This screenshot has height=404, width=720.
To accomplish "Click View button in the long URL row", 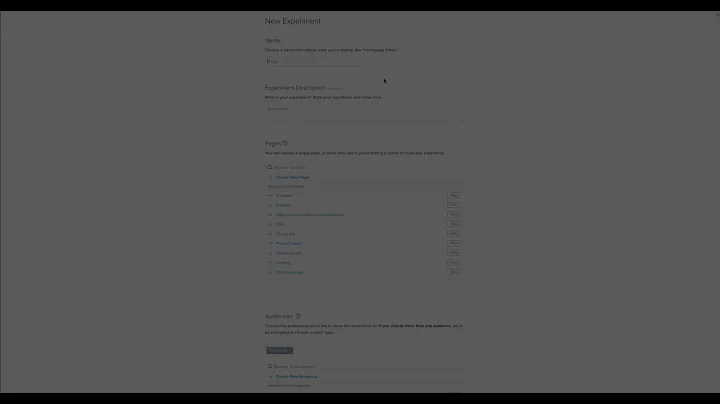I will click(x=453, y=214).
